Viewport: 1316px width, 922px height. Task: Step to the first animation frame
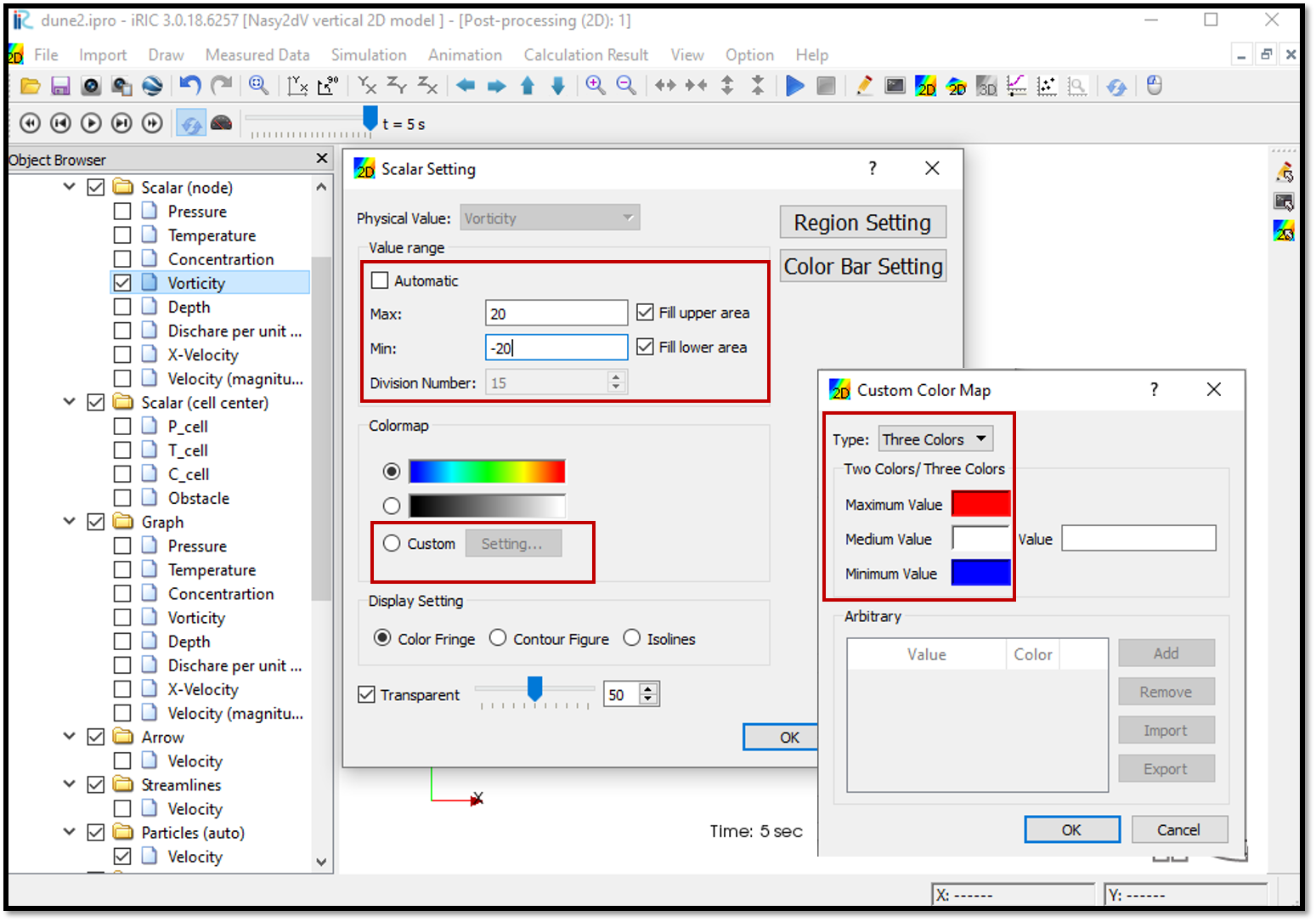[x=30, y=123]
